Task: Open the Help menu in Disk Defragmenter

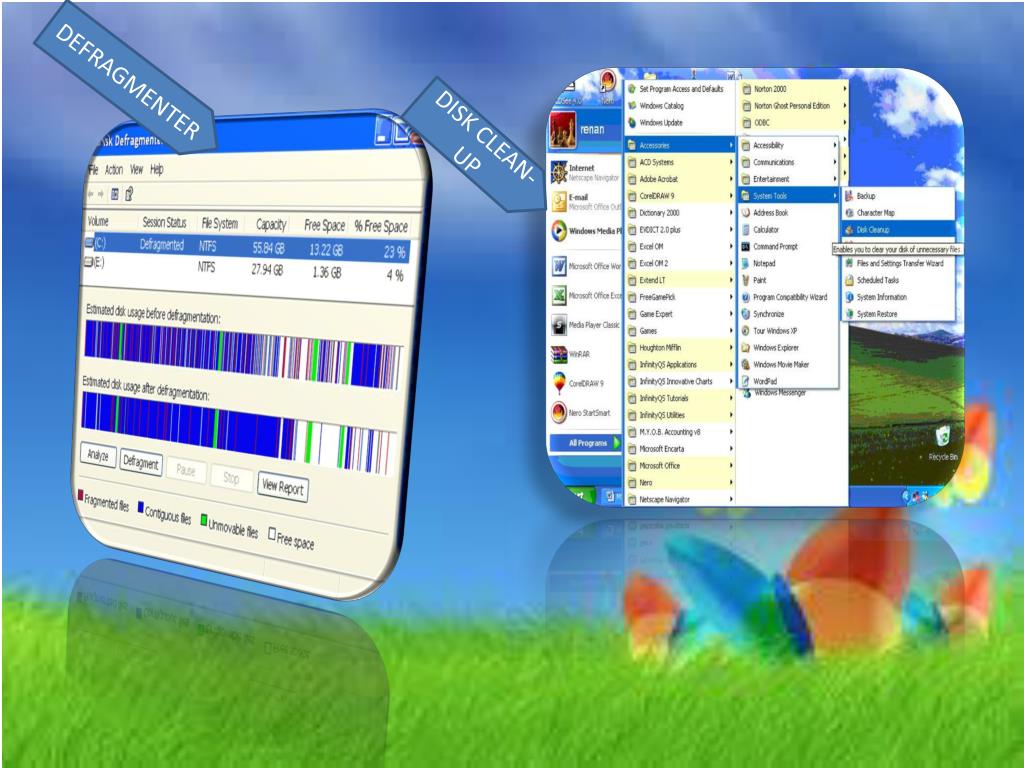Action: pos(157,170)
